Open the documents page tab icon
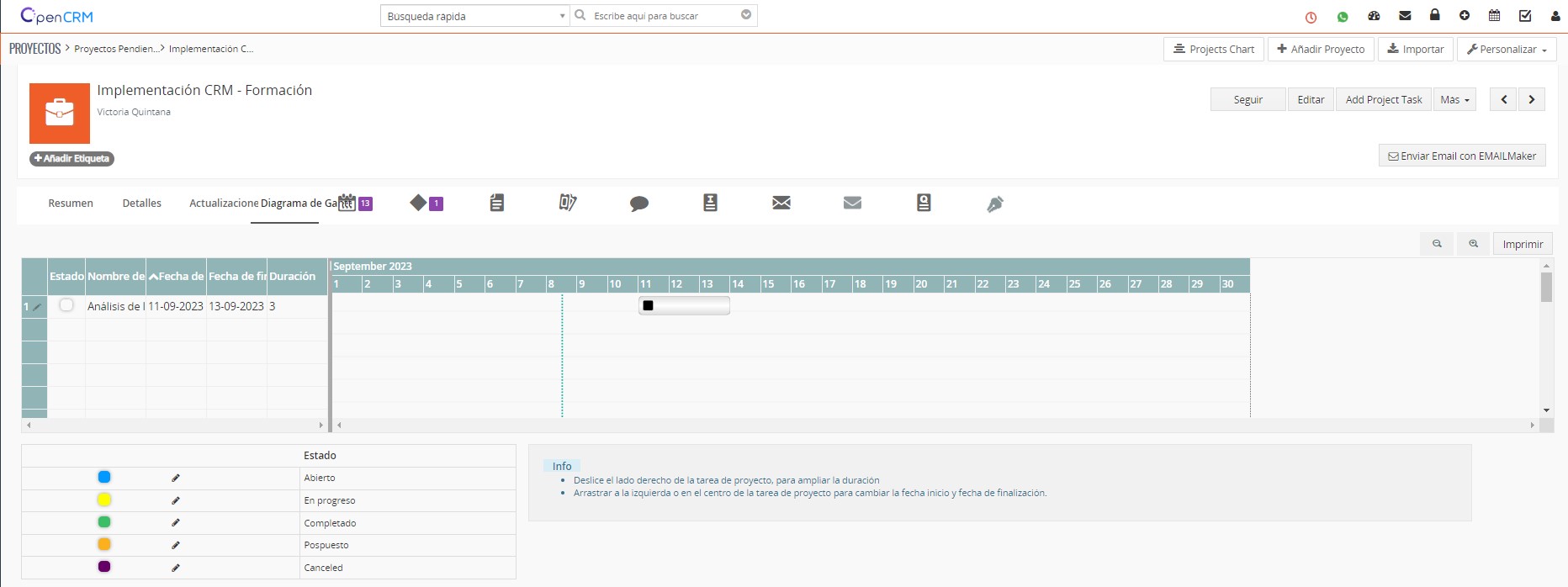The width and height of the screenshot is (1568, 587). [x=497, y=203]
